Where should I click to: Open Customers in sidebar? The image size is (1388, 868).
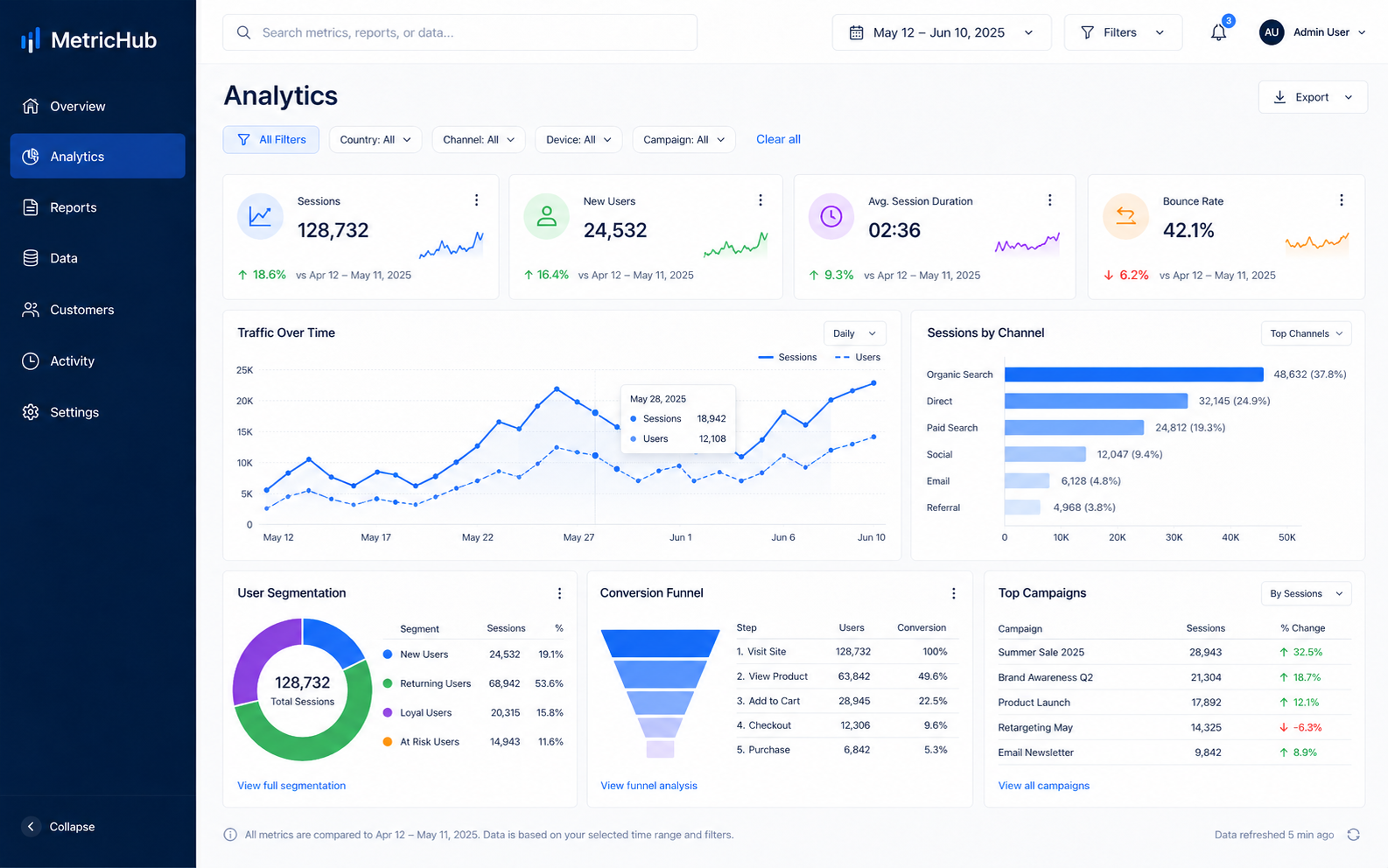pyautogui.click(x=97, y=310)
